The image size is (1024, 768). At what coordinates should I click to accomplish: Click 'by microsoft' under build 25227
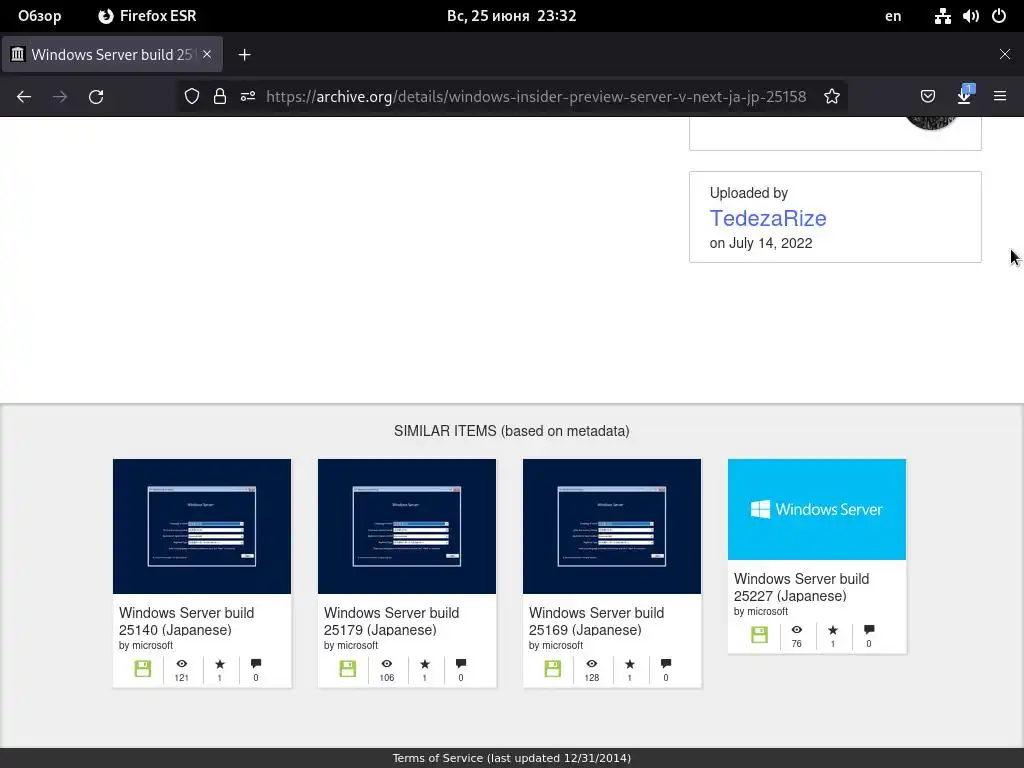pyautogui.click(x=761, y=611)
